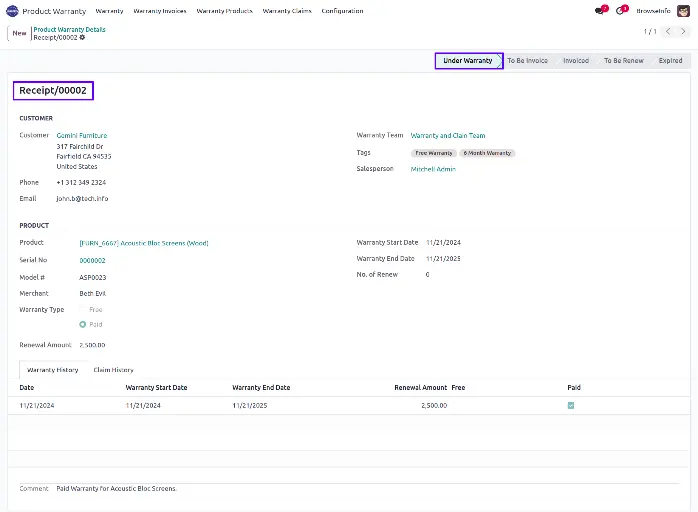
Task: Go to the next record arrow
Action: (x=684, y=32)
